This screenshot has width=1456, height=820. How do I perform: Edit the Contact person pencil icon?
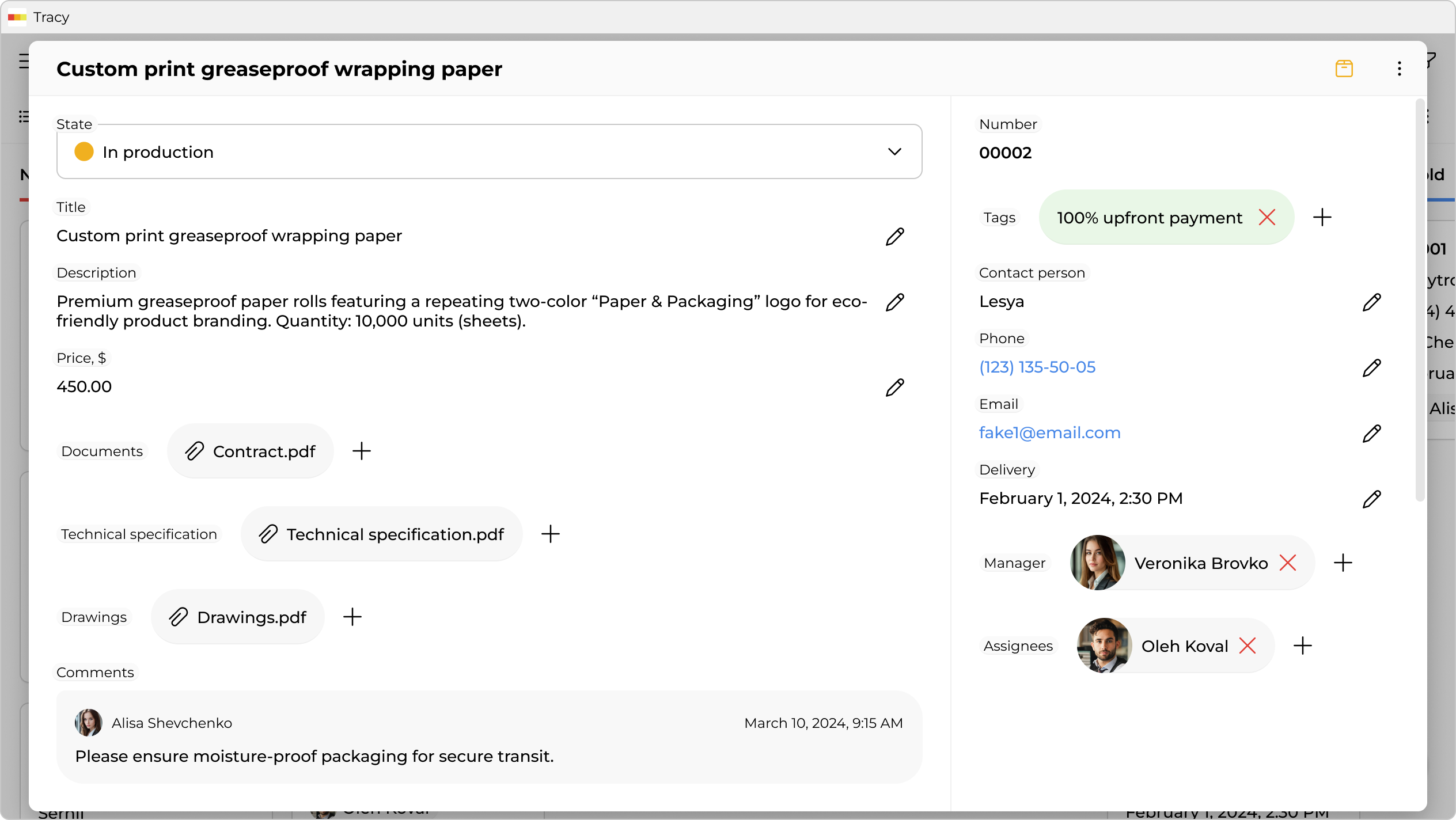coord(1371,302)
